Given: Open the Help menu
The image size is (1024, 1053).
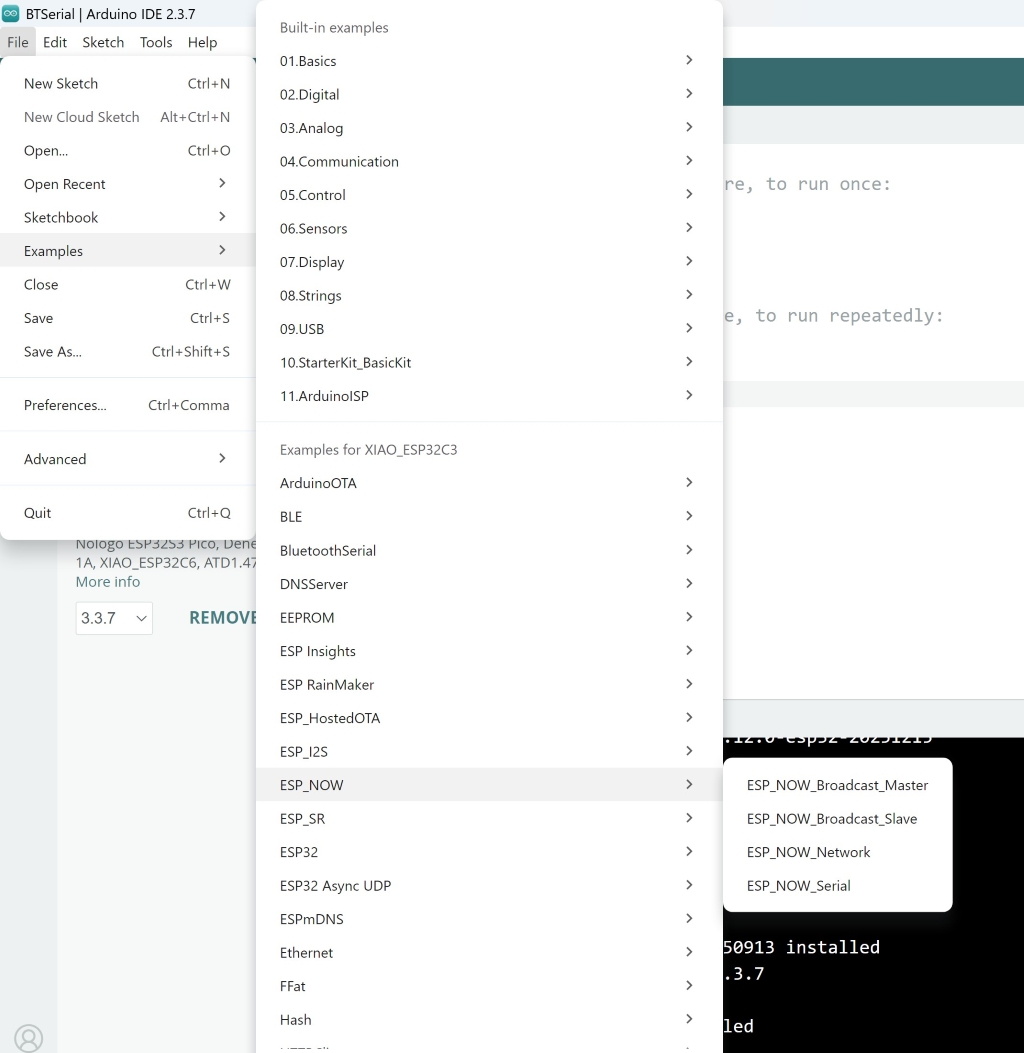Looking at the screenshot, I should point(202,42).
